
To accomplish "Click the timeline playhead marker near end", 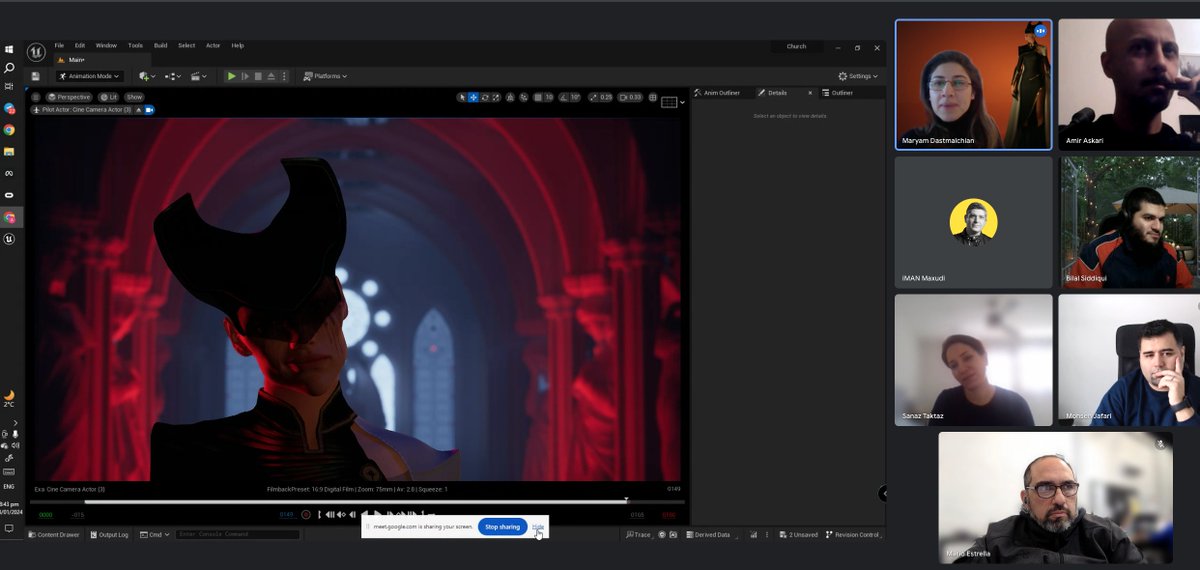I will click(626, 500).
